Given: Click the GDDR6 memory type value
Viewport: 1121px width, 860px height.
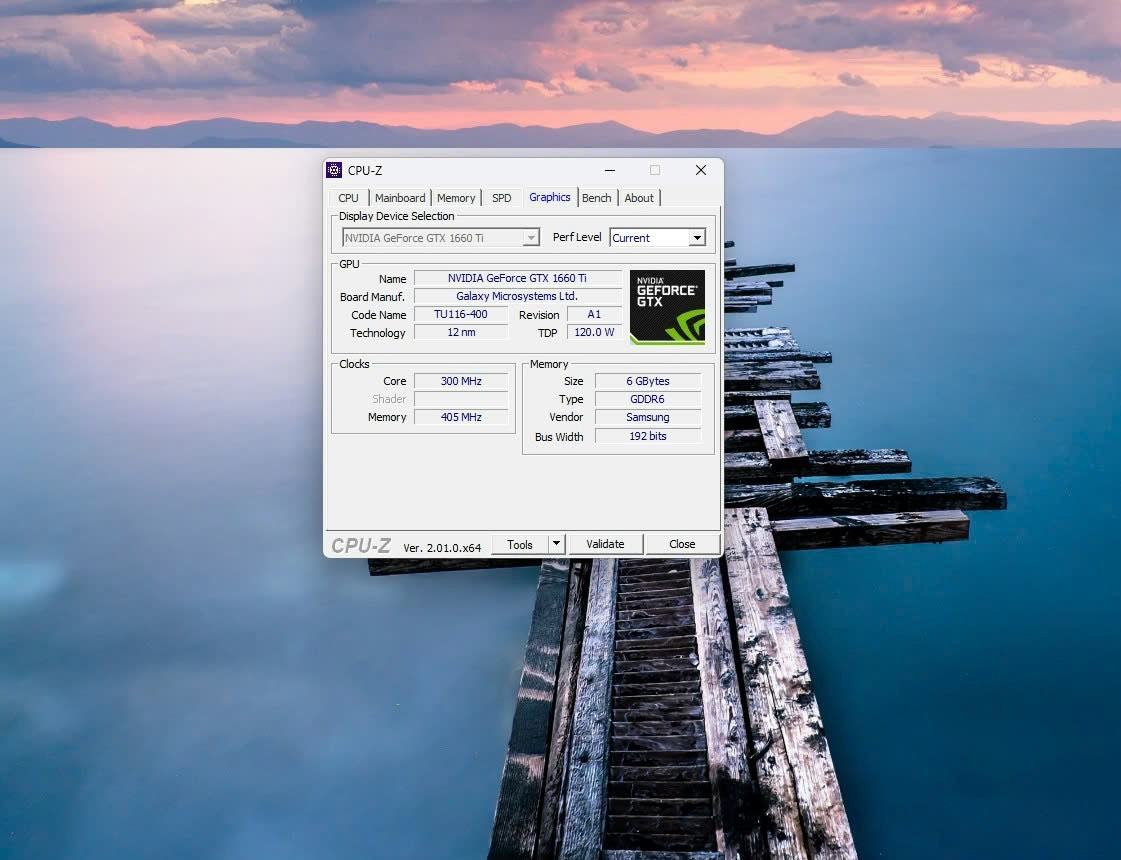Looking at the screenshot, I should [648, 399].
